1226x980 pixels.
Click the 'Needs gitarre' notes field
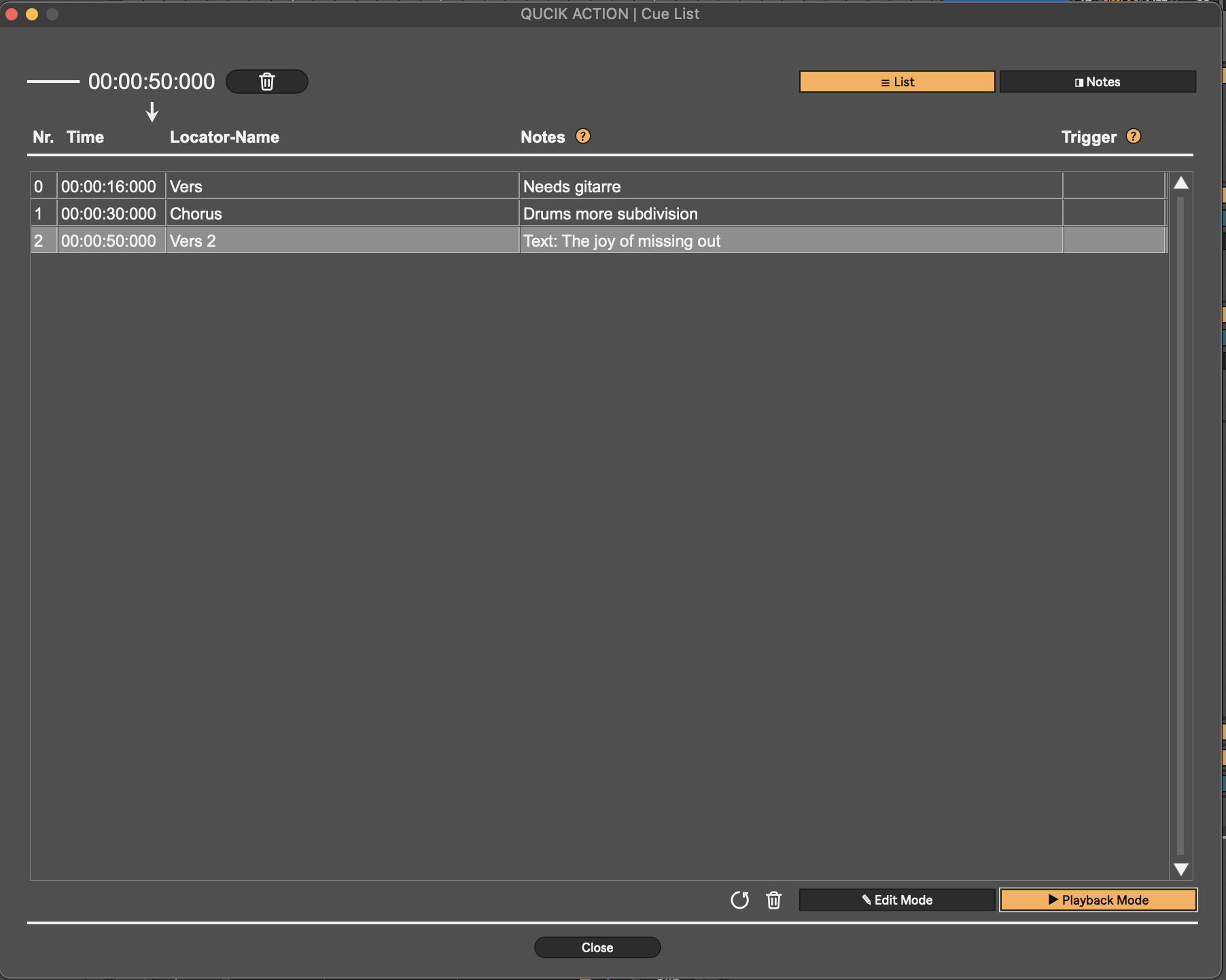click(790, 186)
